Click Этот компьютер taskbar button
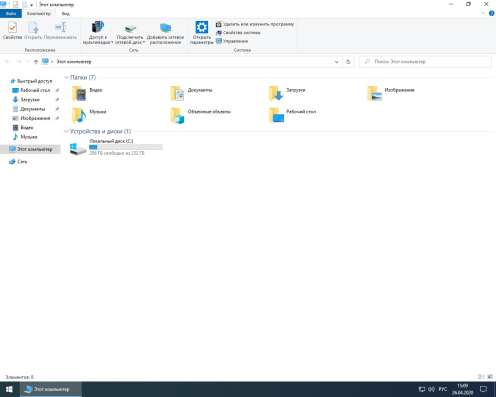 point(51,389)
